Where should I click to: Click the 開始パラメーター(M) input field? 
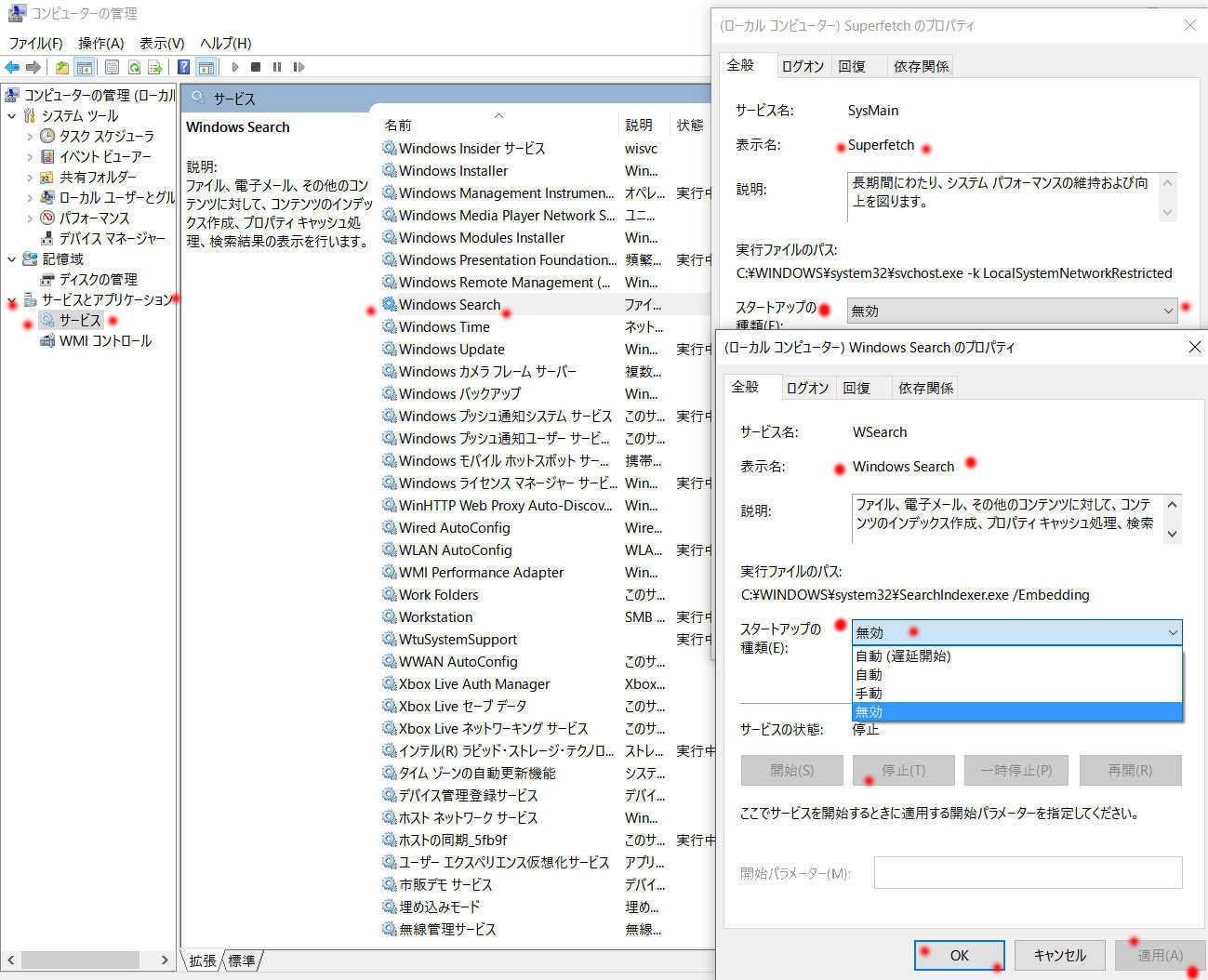1028,872
